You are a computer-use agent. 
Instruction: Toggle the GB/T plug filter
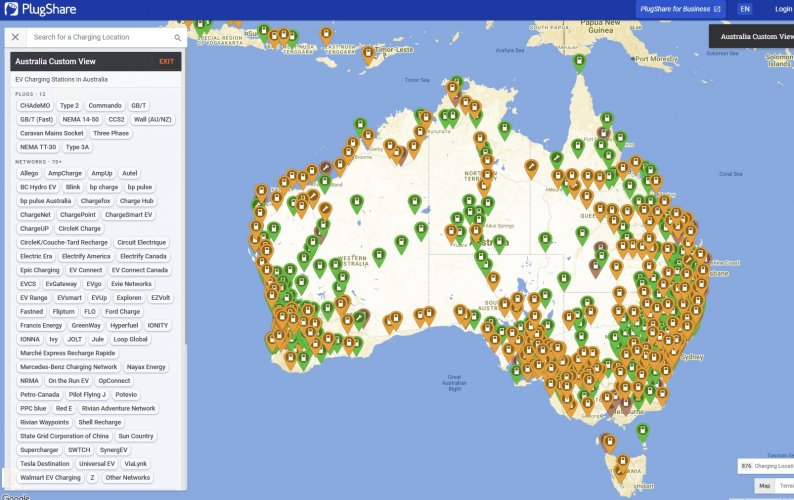click(x=139, y=105)
